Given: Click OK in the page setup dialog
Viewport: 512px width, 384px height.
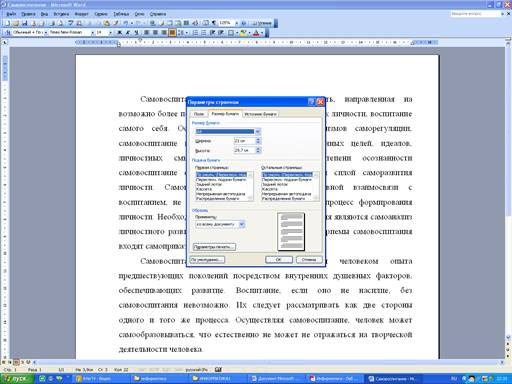Looking at the screenshot, I should click(279, 259).
